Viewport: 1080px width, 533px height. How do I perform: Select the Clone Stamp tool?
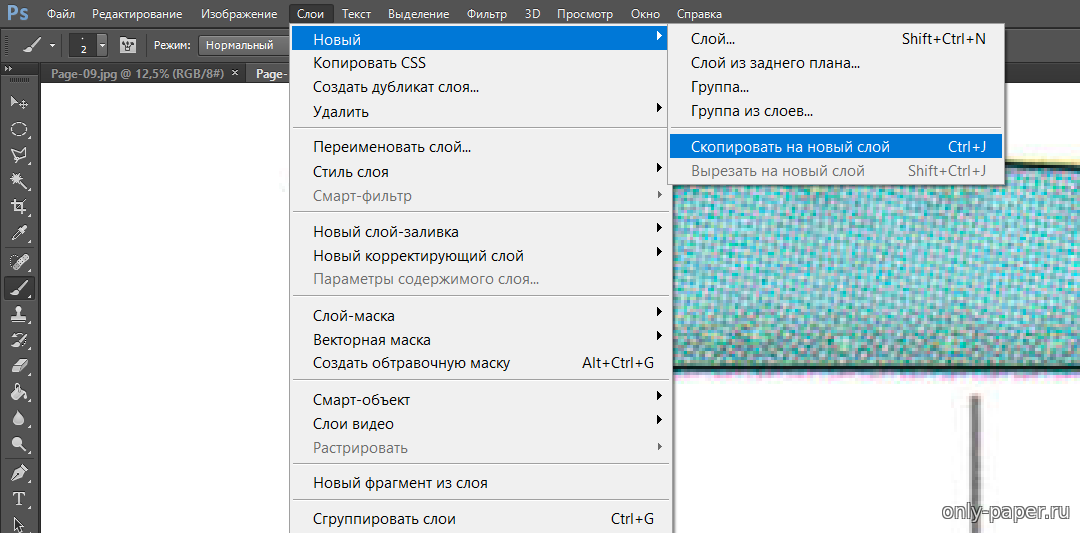18,314
